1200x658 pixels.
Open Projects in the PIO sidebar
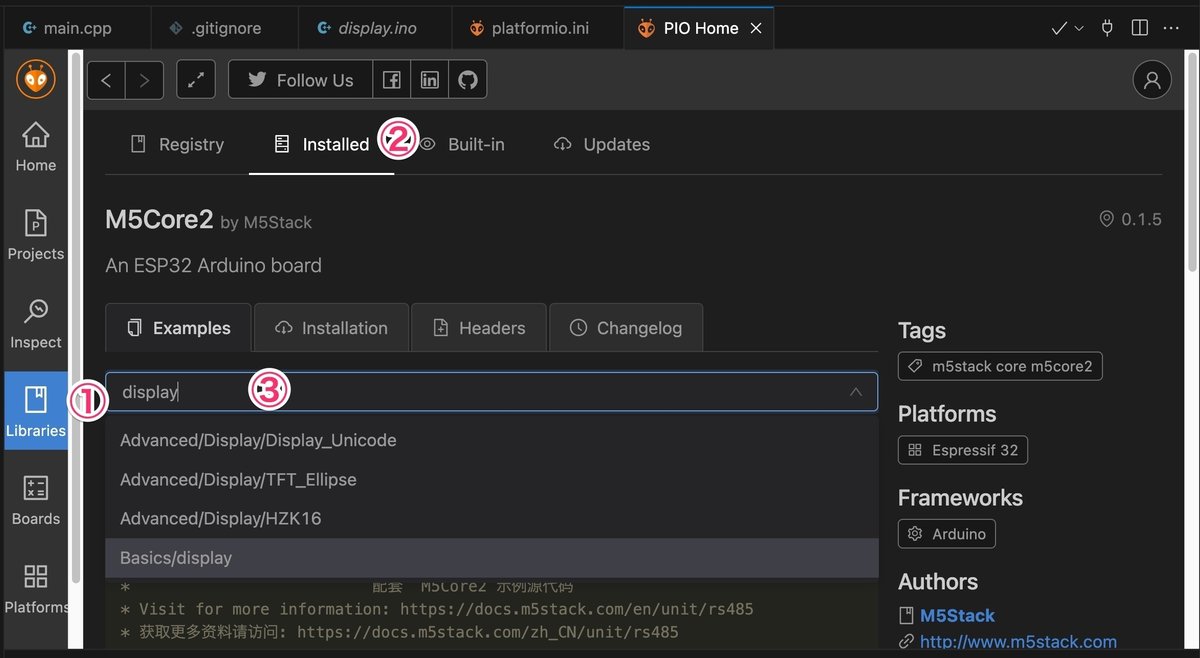[36, 235]
